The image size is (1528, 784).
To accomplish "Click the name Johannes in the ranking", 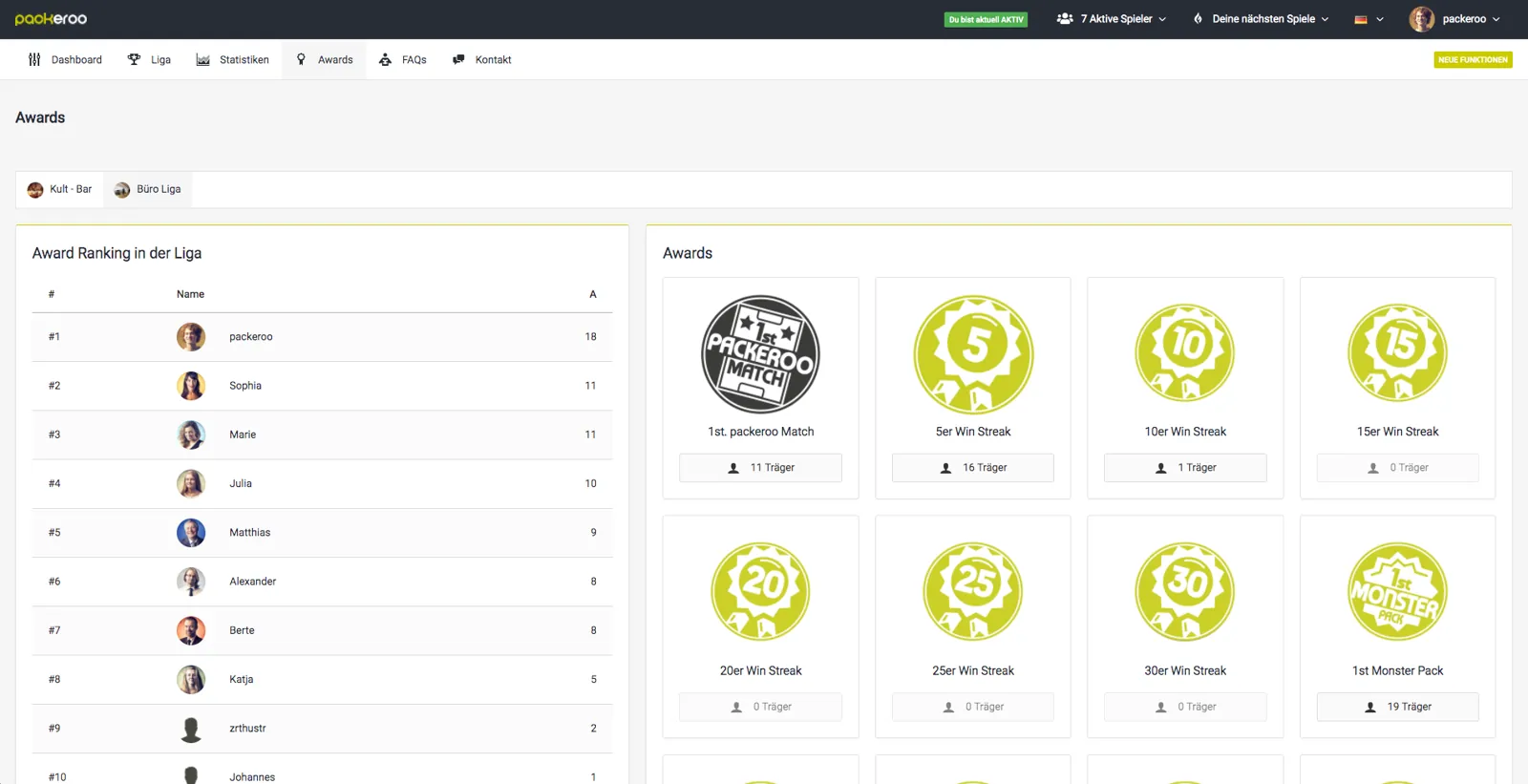I will pos(252,777).
